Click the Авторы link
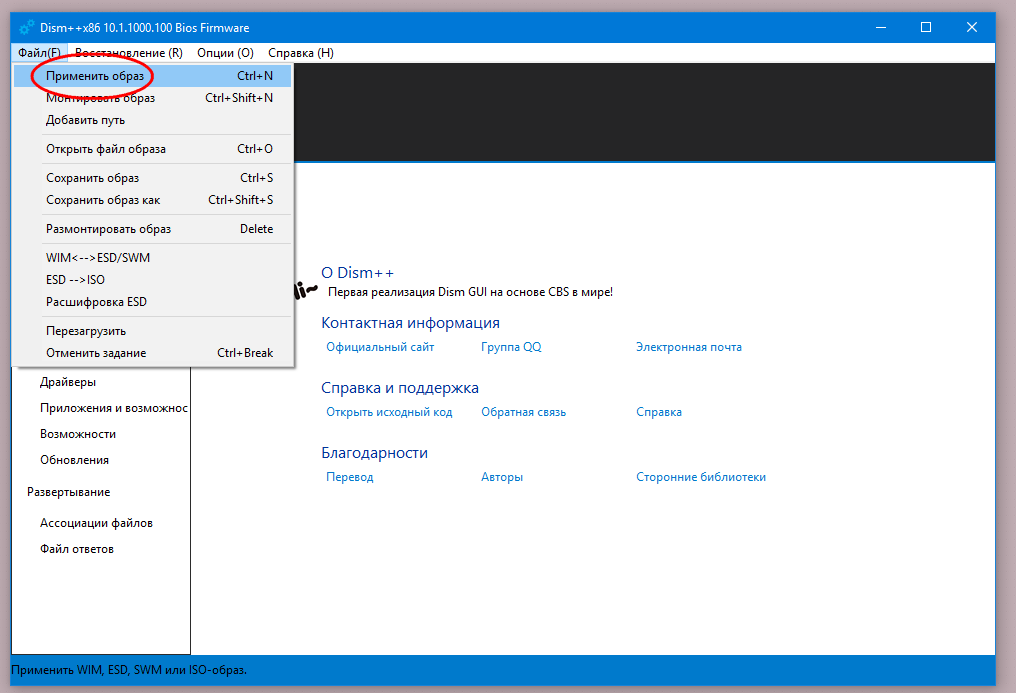Image resolution: width=1016 pixels, height=693 pixels. pos(502,477)
